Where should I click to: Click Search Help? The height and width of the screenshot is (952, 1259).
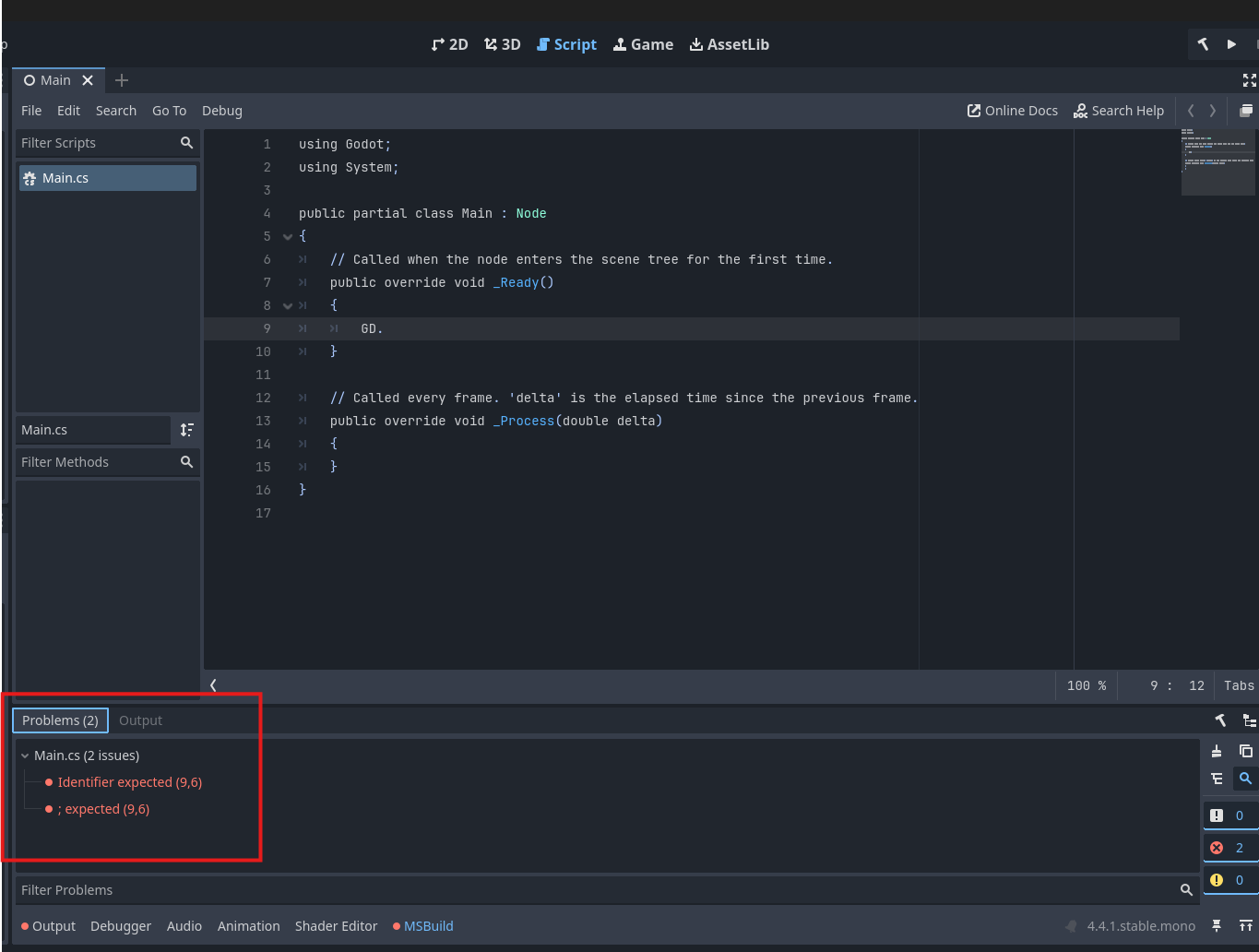click(1119, 111)
